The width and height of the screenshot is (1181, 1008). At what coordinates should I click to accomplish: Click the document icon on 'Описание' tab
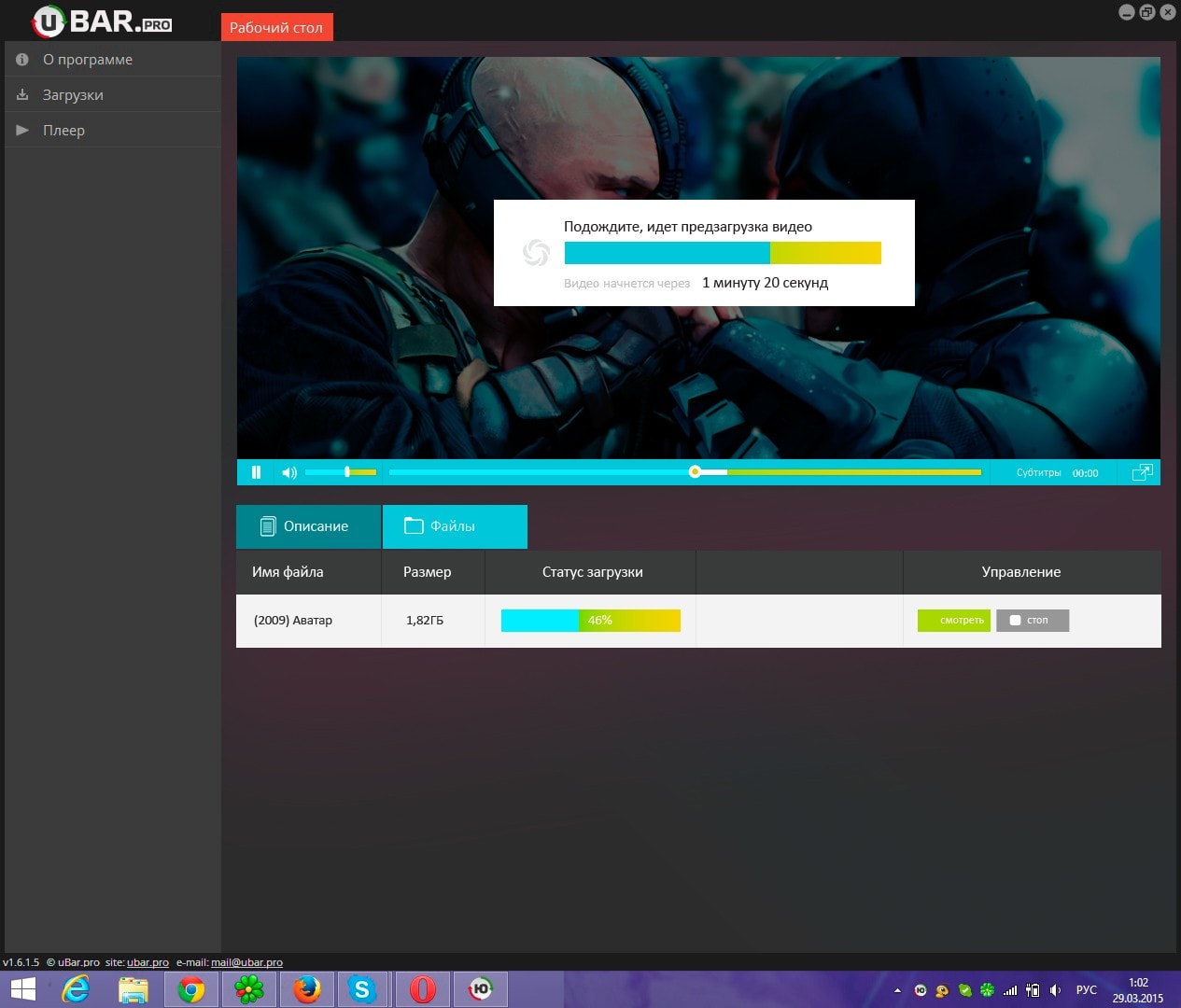[x=268, y=526]
